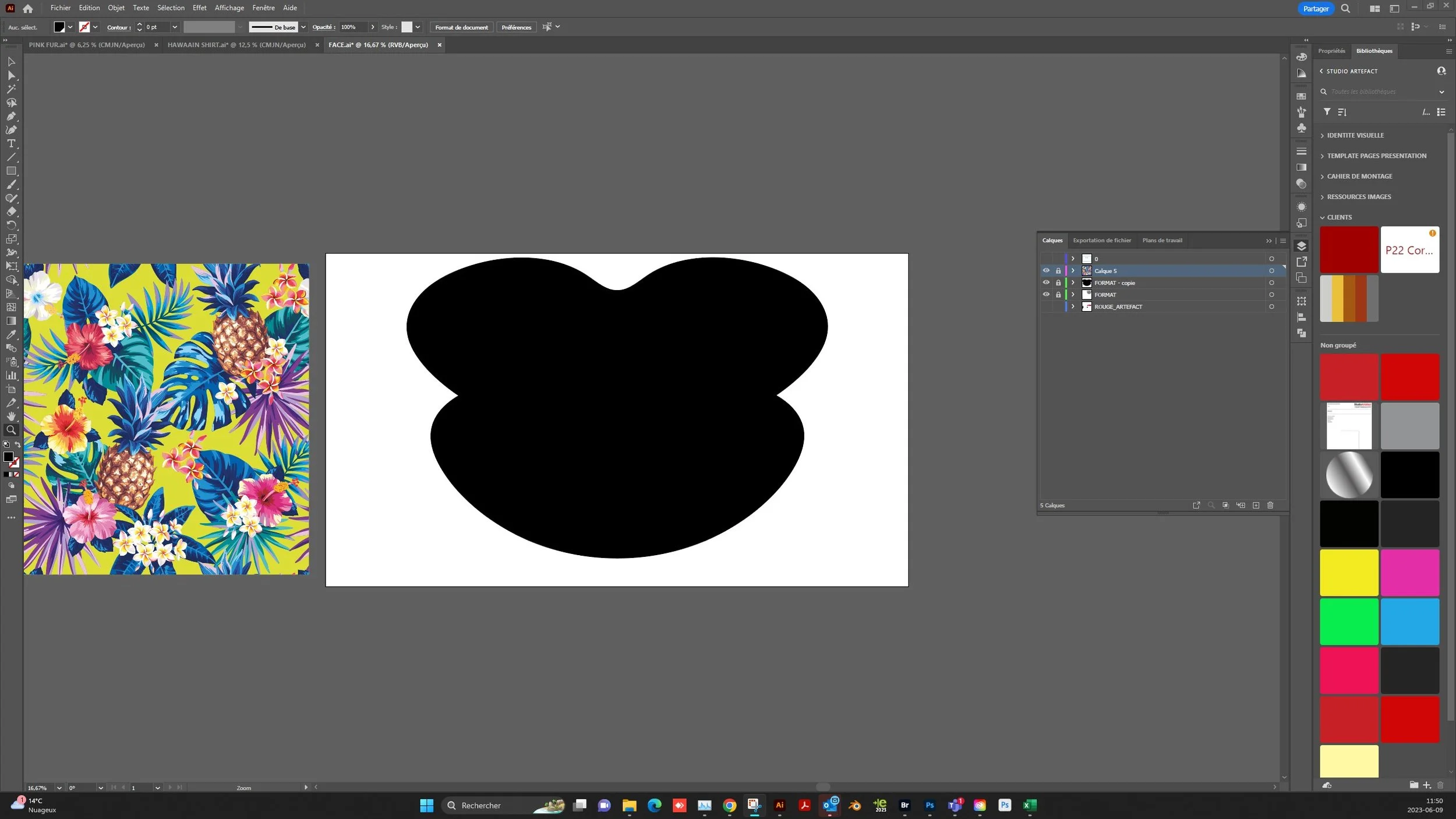Expand the ROUGE_ARTEFACT layer
This screenshot has width=1456, height=819.
pos(1073,306)
